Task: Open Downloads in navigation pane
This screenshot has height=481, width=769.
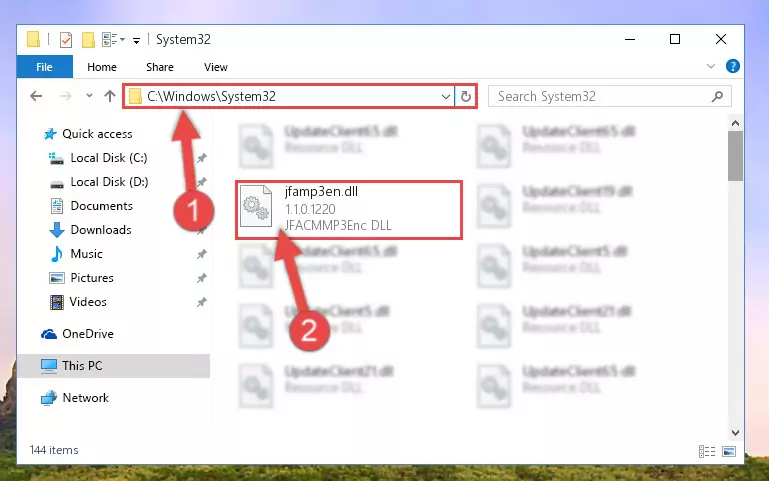Action: click(x=101, y=229)
